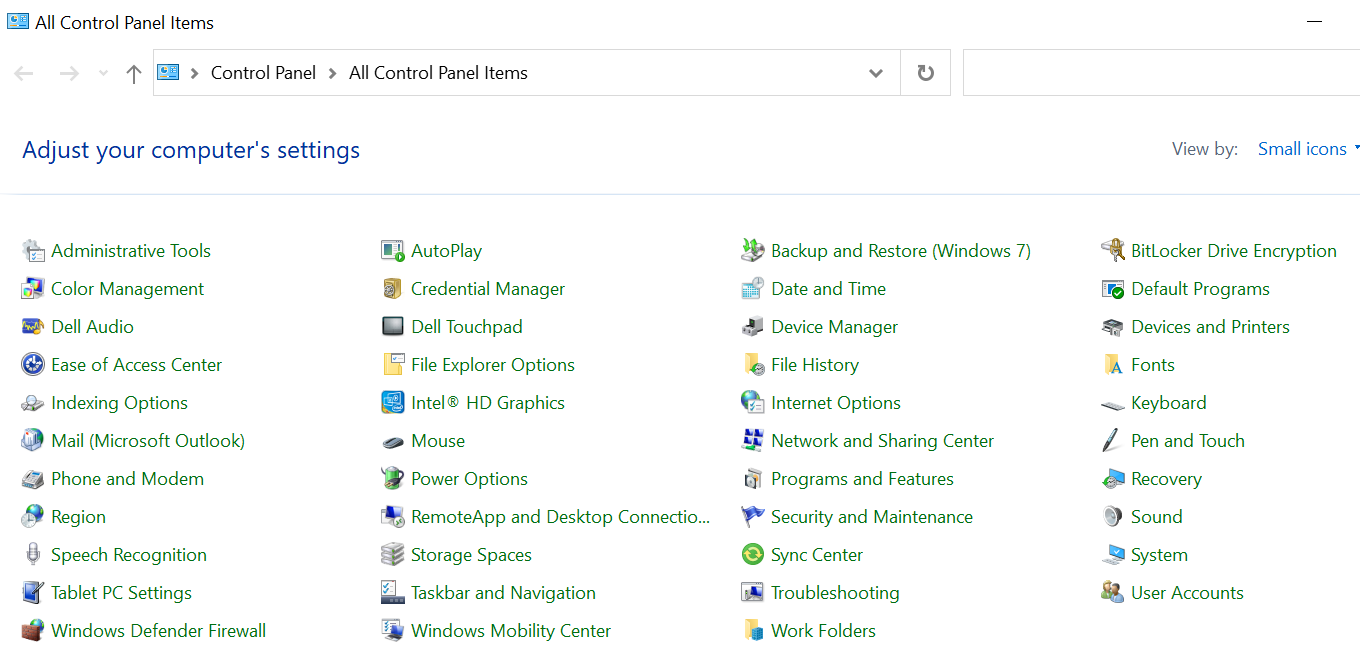This screenshot has height=664, width=1360.
Task: Select the BitLocker Drive Encryption icon
Action: (1113, 251)
